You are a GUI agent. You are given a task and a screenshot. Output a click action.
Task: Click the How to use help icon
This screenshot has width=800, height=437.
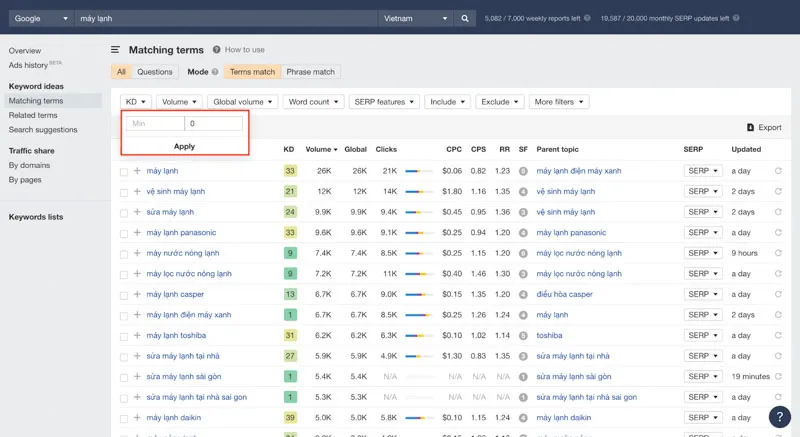(x=216, y=49)
